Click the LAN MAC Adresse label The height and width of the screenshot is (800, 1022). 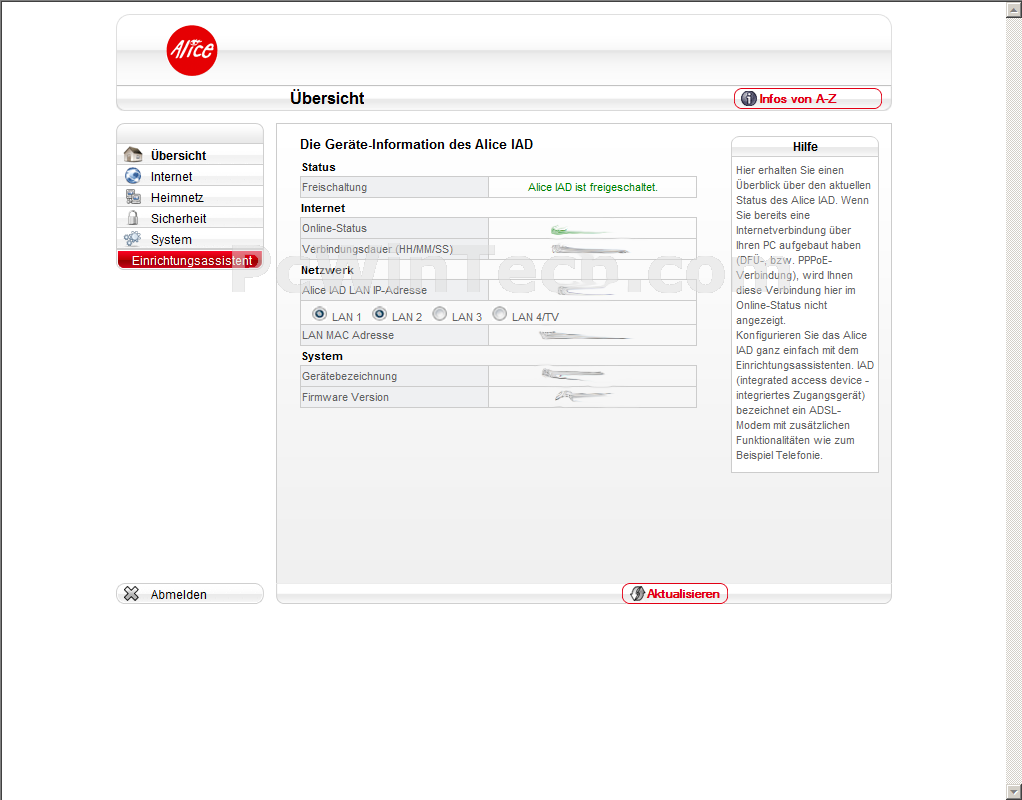pos(348,335)
